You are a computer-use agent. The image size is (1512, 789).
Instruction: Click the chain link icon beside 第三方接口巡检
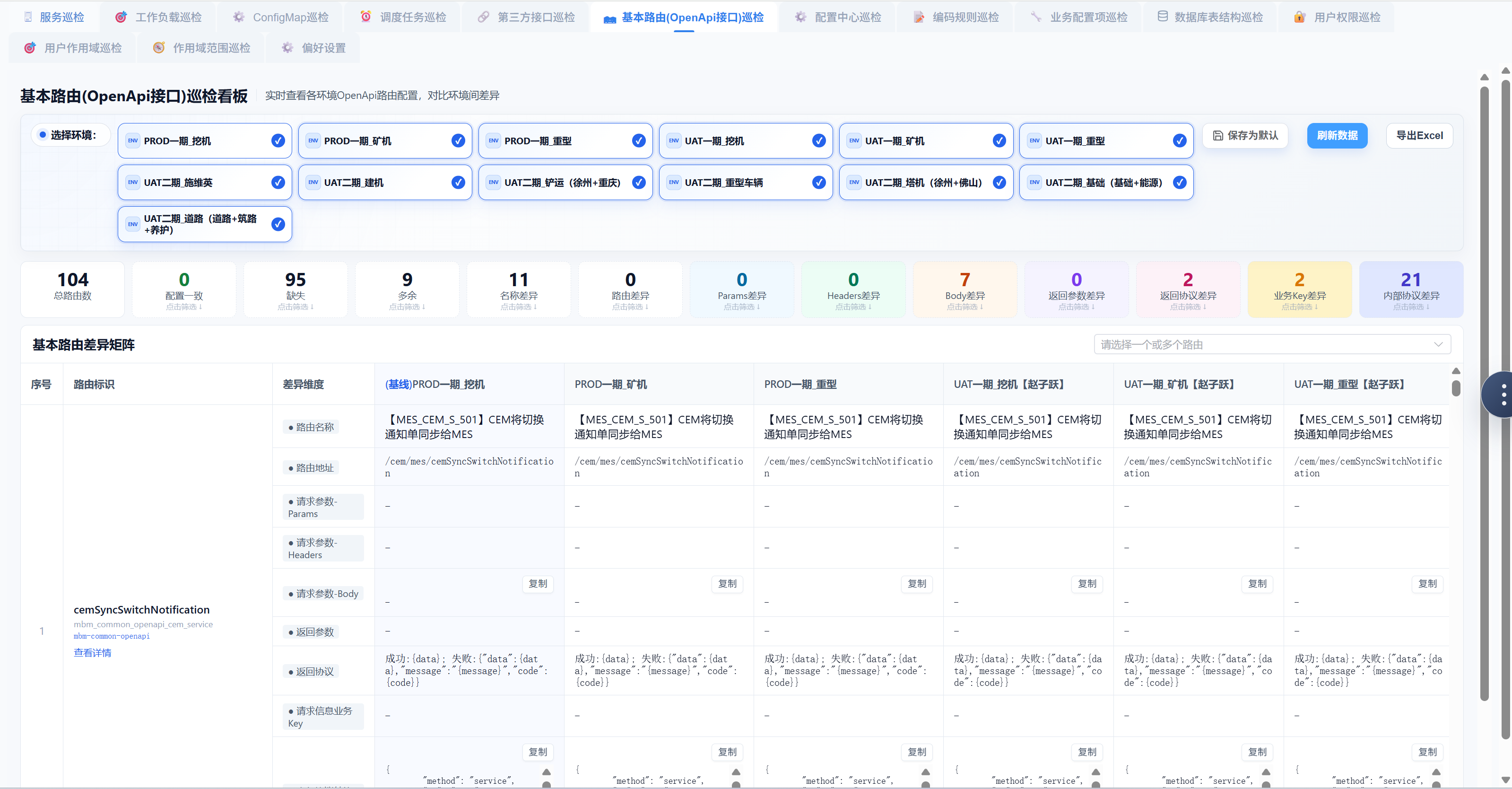coord(483,17)
